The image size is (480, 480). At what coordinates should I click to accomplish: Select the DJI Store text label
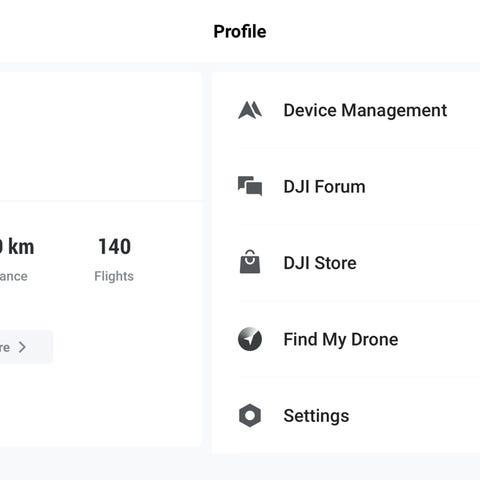coord(320,263)
